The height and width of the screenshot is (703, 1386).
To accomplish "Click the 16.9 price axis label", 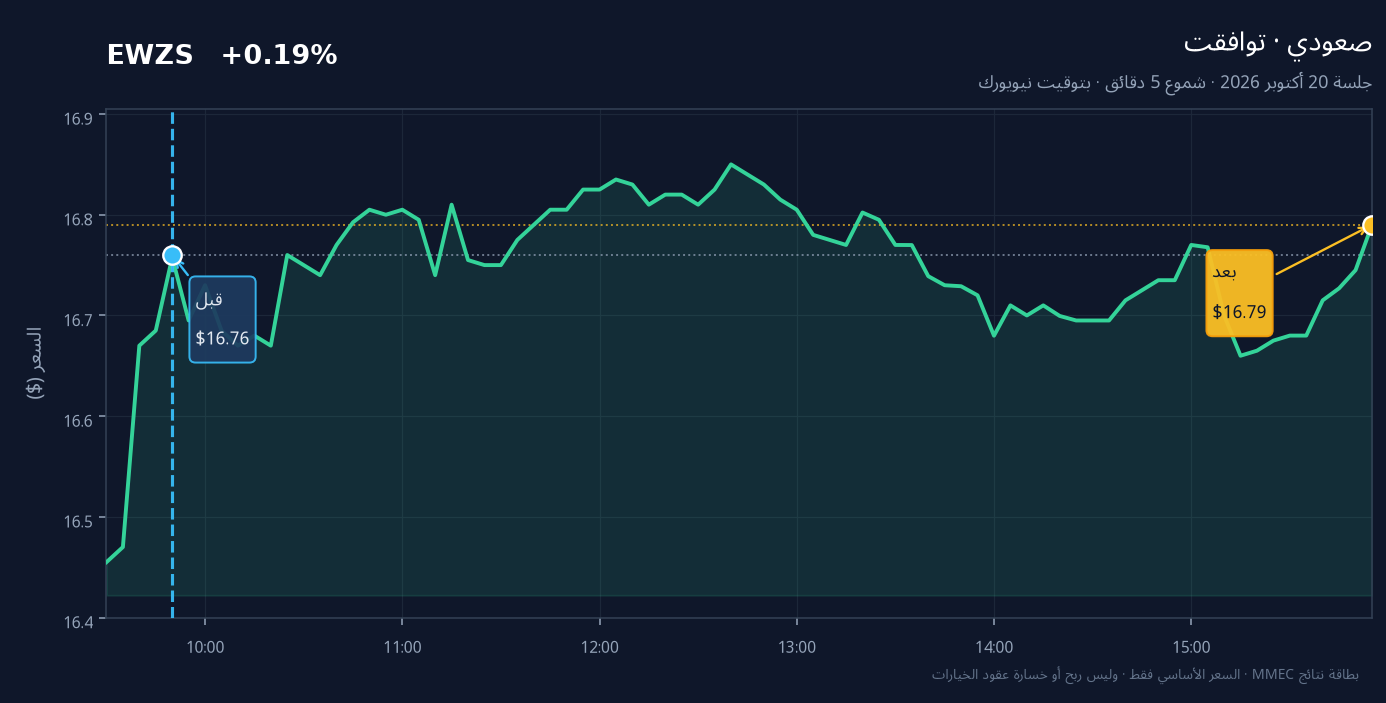I will tap(78, 118).
